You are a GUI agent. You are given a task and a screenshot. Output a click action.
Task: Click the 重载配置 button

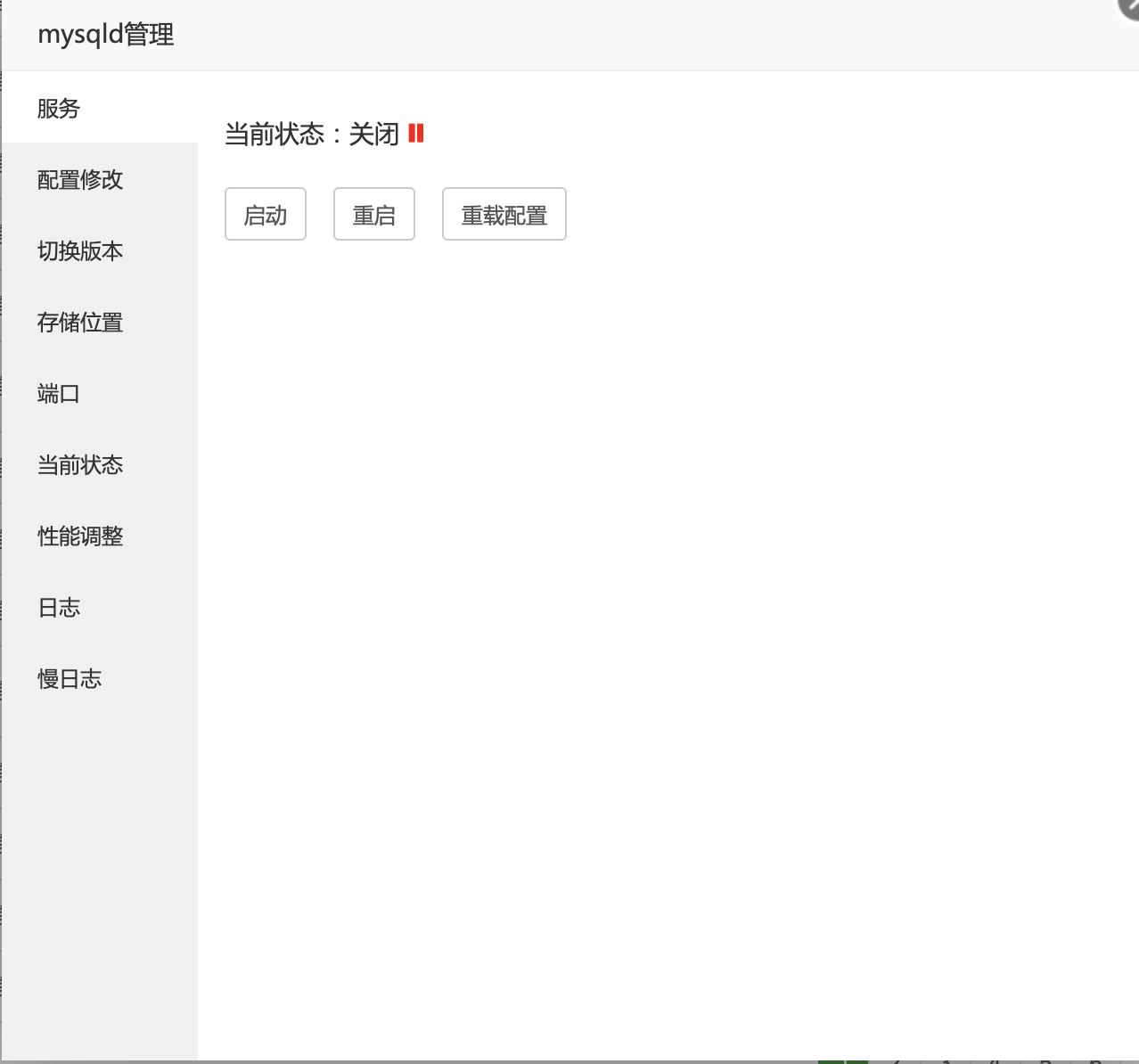click(x=504, y=214)
